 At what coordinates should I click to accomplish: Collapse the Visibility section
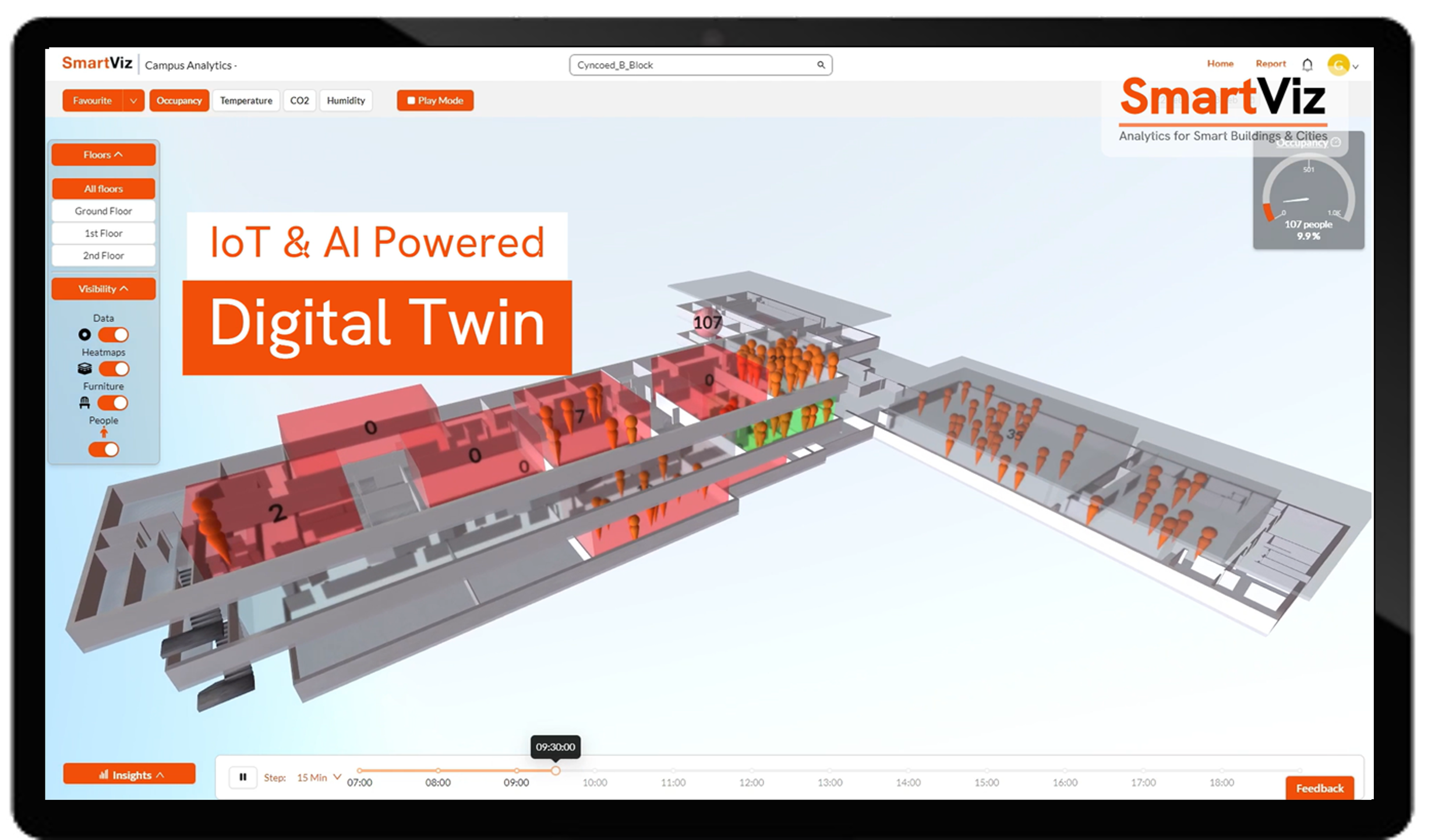point(103,289)
